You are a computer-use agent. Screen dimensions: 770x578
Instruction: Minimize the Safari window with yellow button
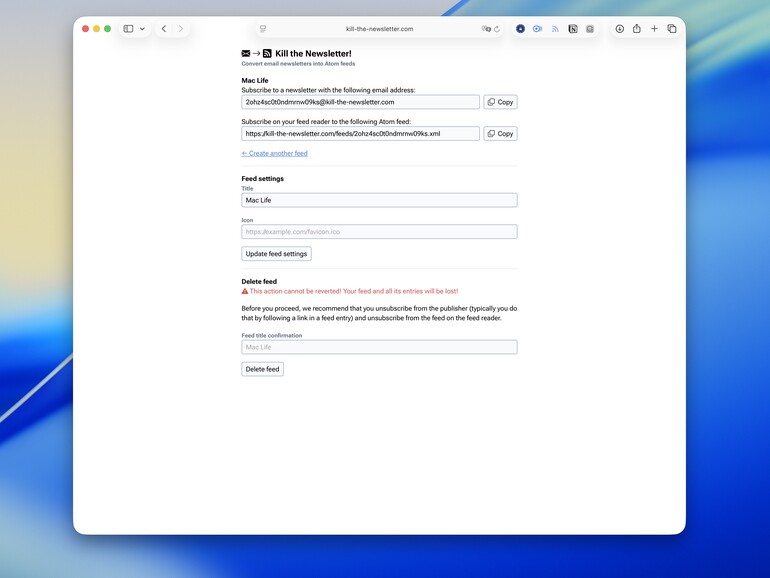[x=97, y=29]
